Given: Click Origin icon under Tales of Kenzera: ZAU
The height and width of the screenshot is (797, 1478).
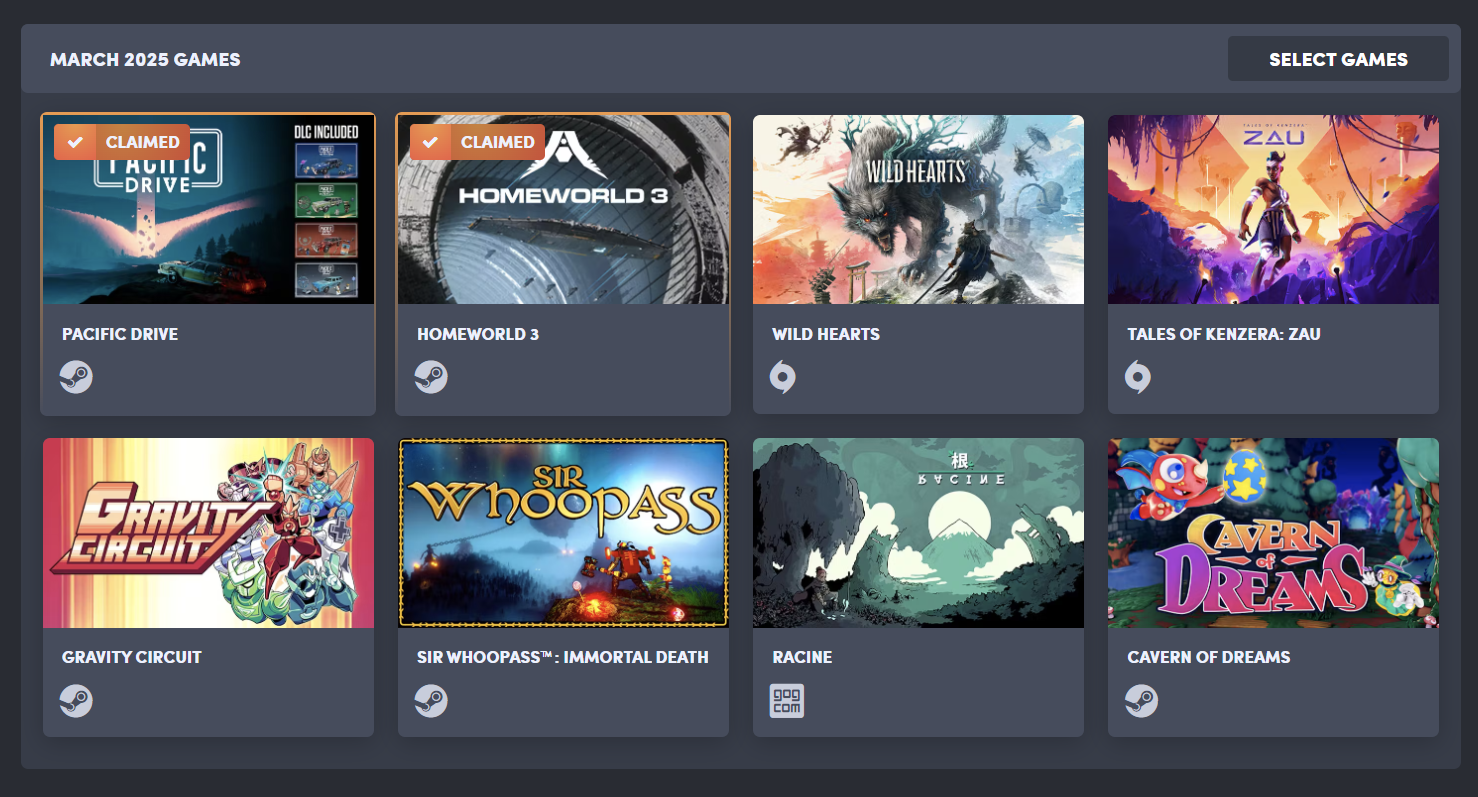Looking at the screenshot, I should 1138,377.
